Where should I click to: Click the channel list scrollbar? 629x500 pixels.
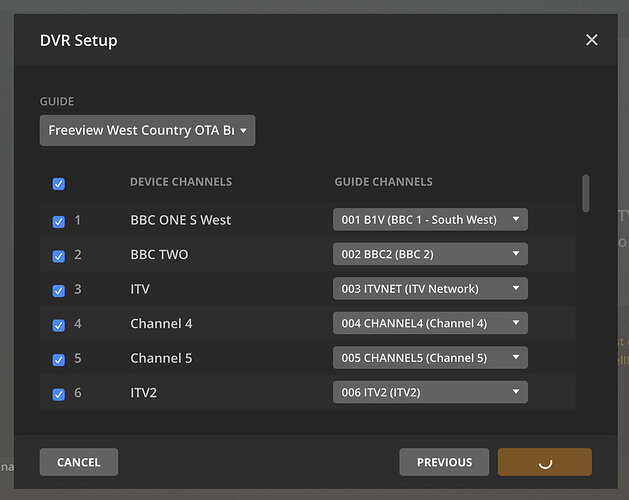(585, 193)
